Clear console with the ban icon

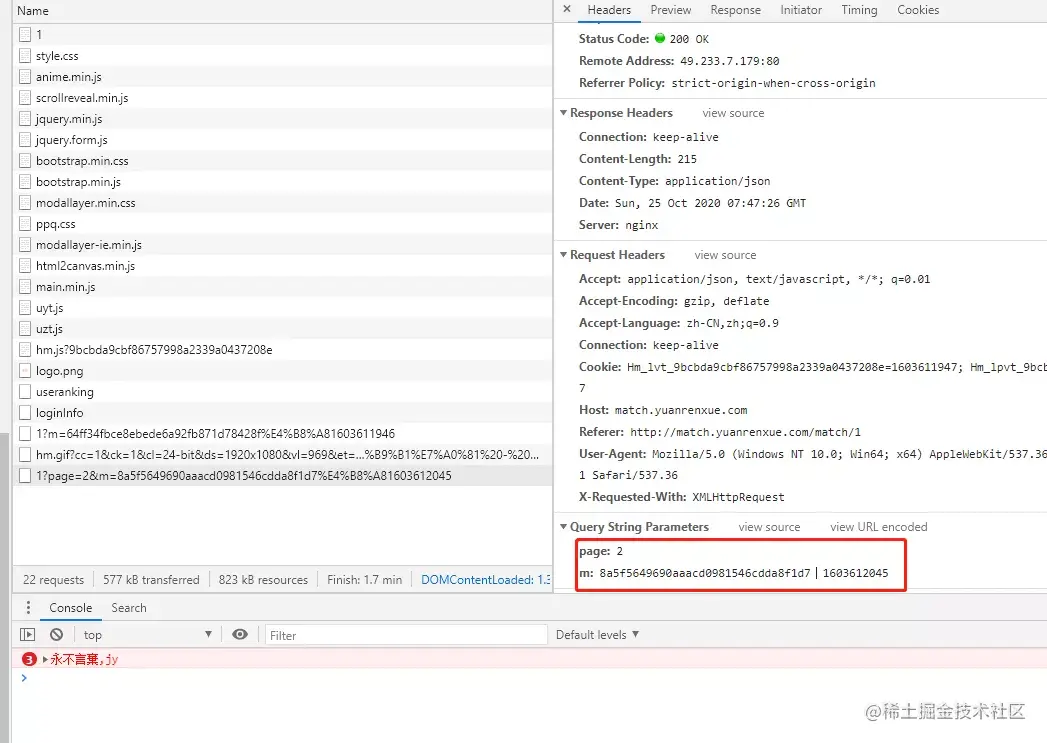pyautogui.click(x=57, y=635)
